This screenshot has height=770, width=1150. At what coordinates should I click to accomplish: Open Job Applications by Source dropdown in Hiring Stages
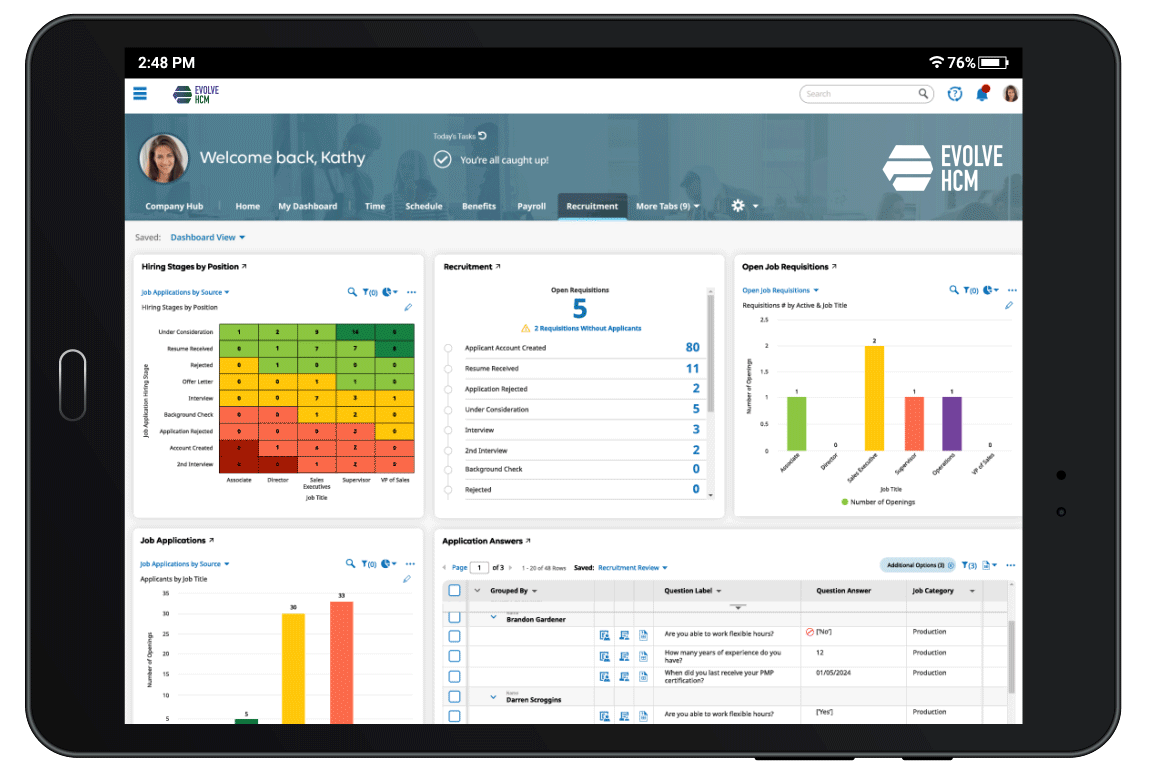tap(185, 292)
